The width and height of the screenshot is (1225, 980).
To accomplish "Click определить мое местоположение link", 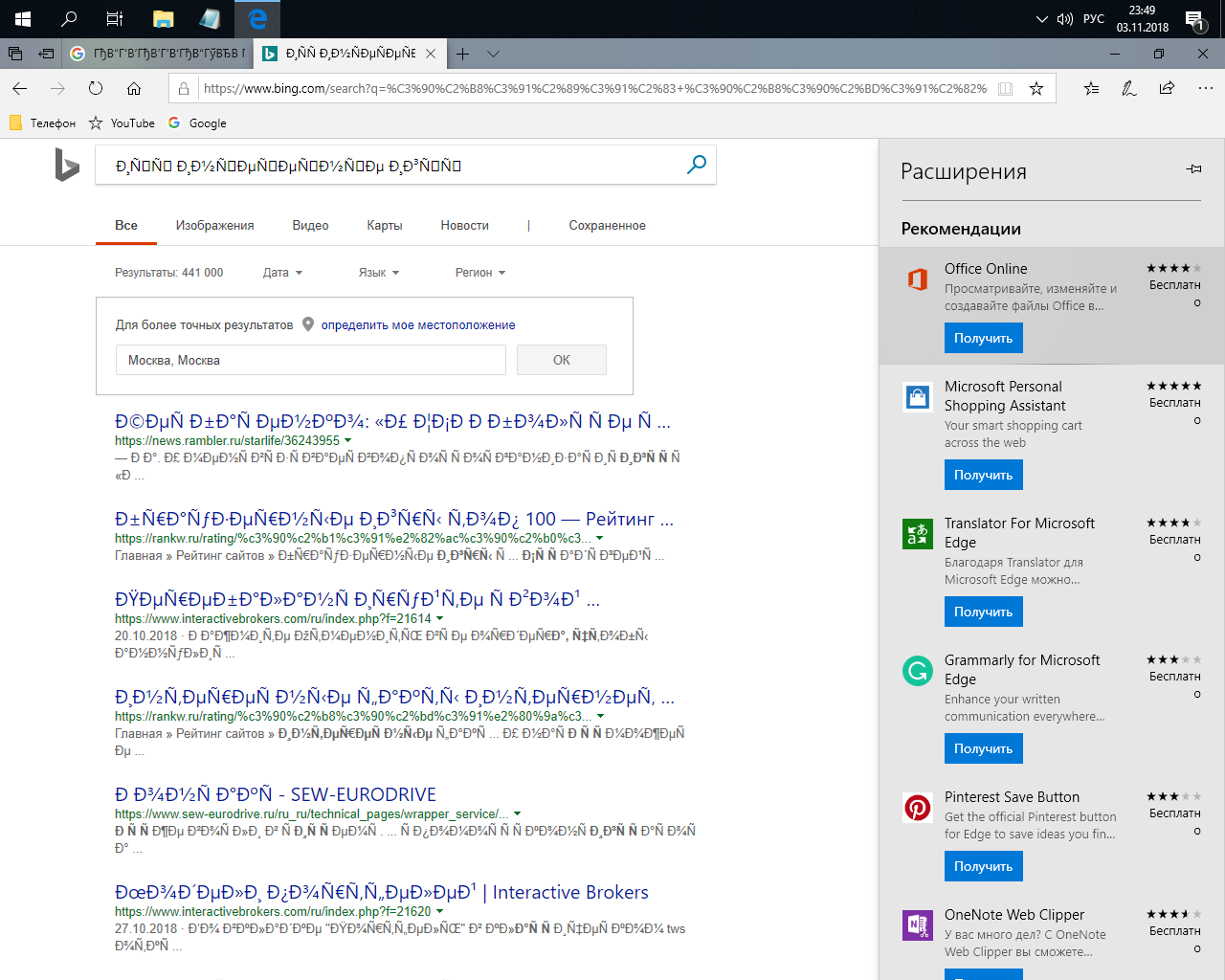I will (x=418, y=325).
